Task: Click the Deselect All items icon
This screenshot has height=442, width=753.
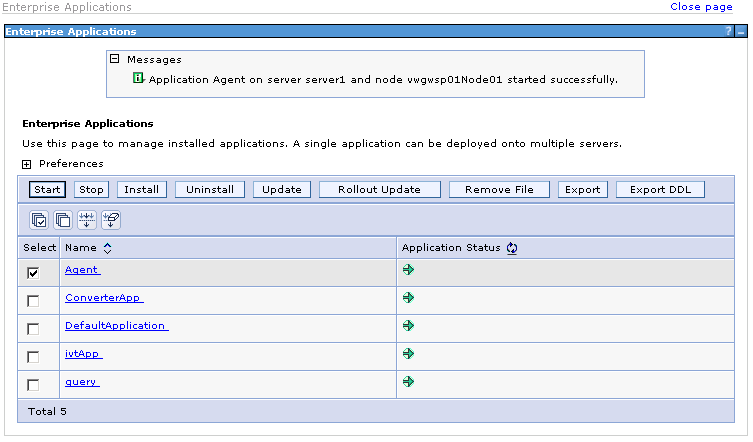Action: click(63, 219)
